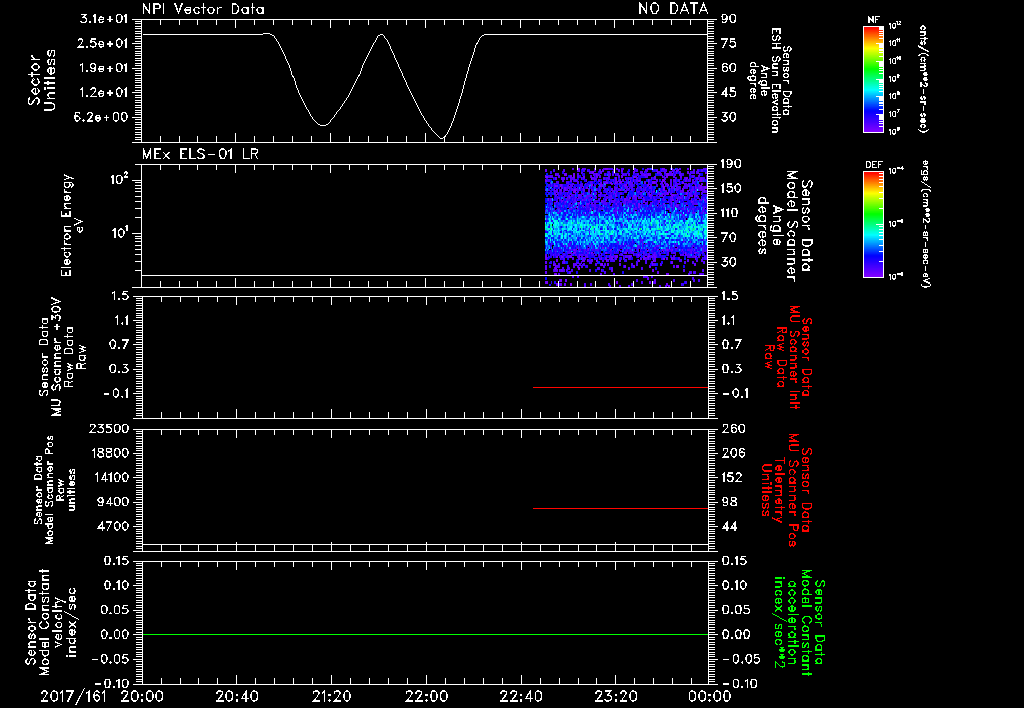Select the red 'MU Scanner Int Raw Data' label
This screenshot has height=708, width=1024.
coord(788,357)
